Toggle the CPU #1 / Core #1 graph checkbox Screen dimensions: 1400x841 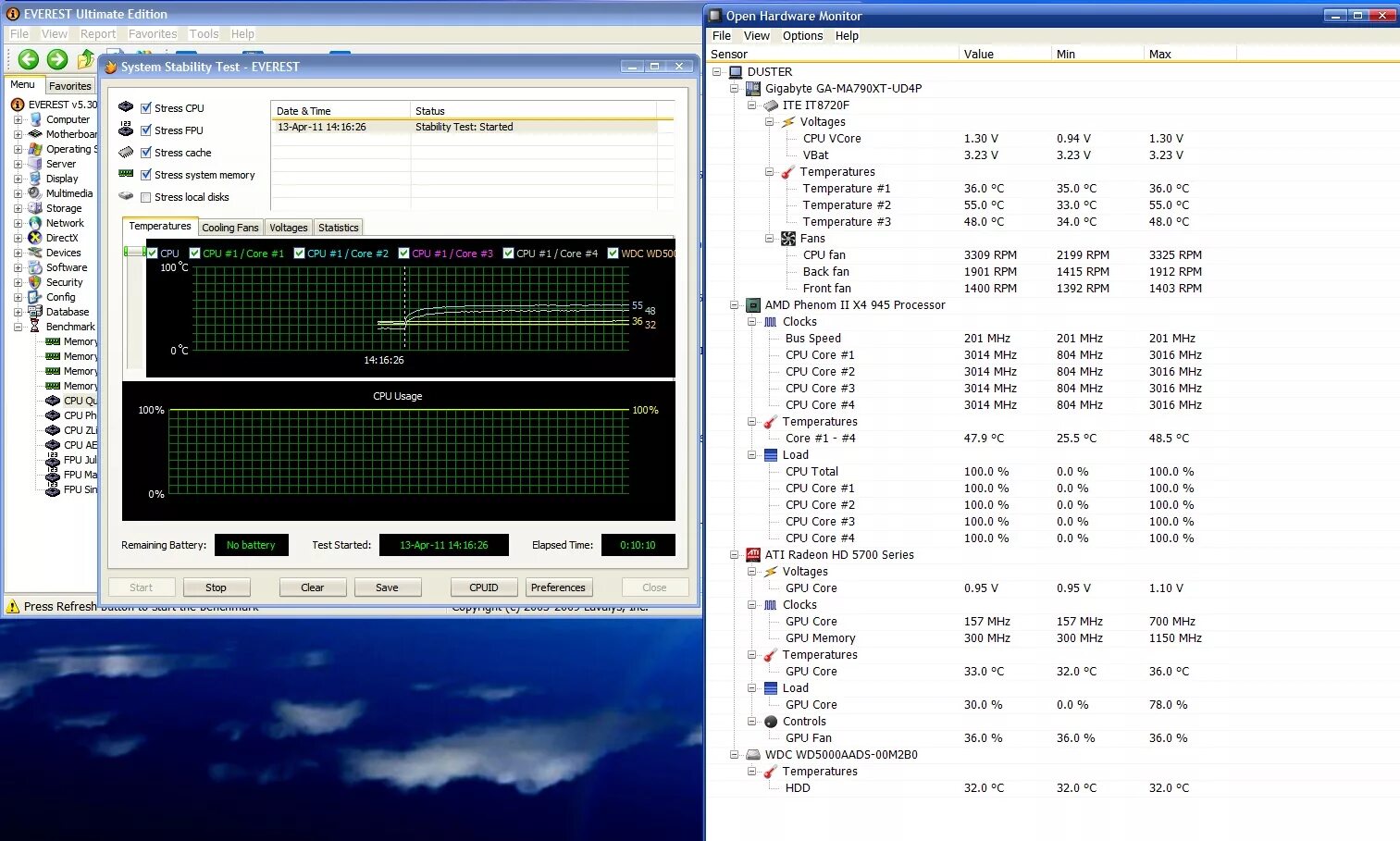(x=194, y=253)
